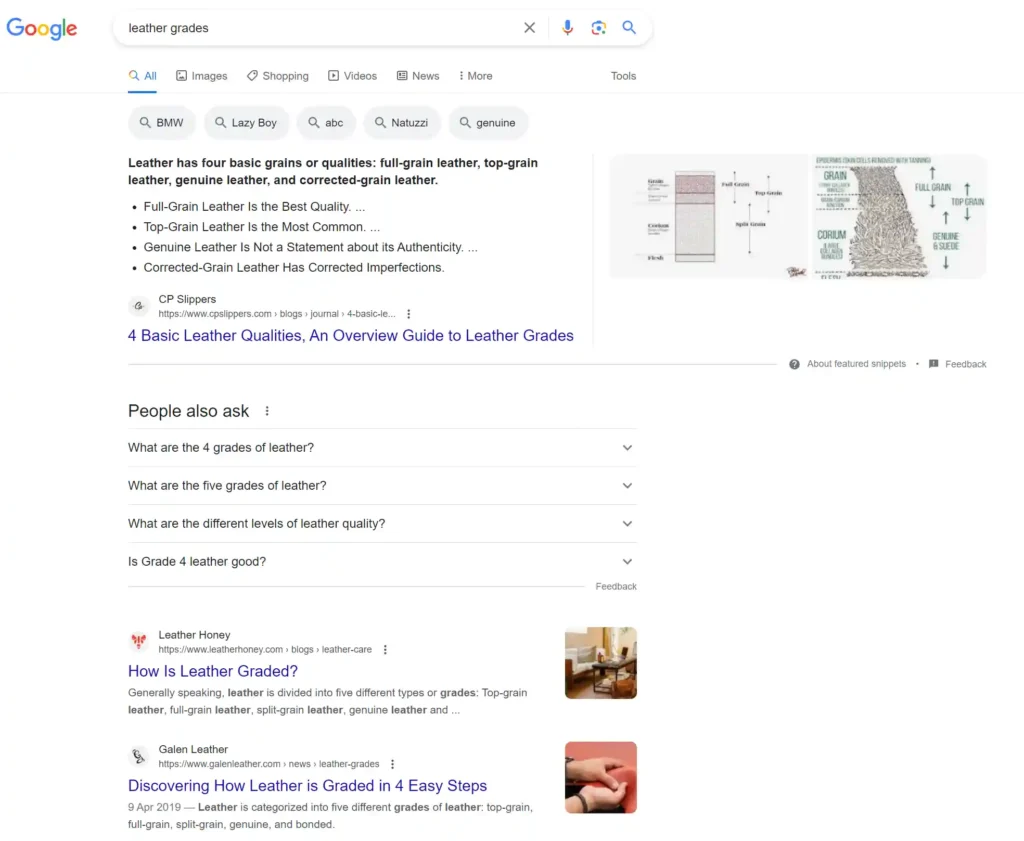This screenshot has height=841, width=1024.
Task: Open the GRAIN/CORIUM leather diagram
Action: pyautogui.click(x=899, y=217)
